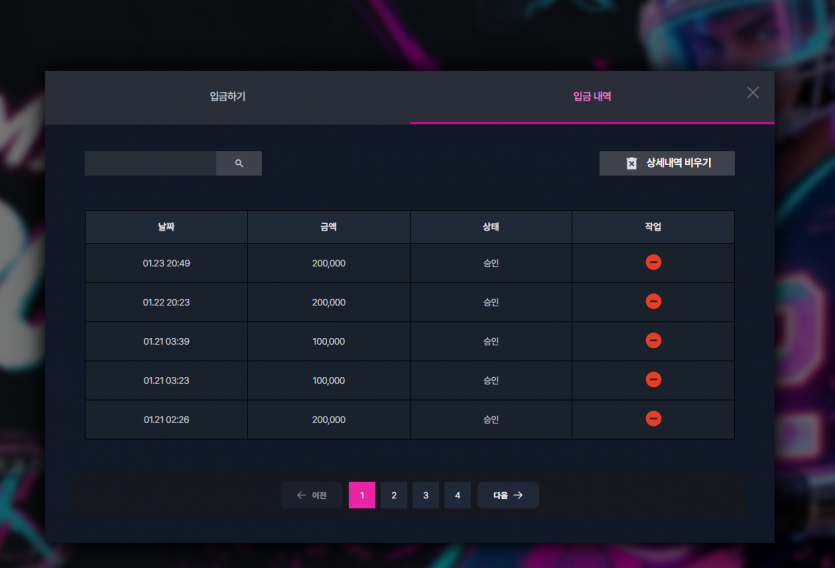
Task: Jump to page 3
Action: (425, 495)
